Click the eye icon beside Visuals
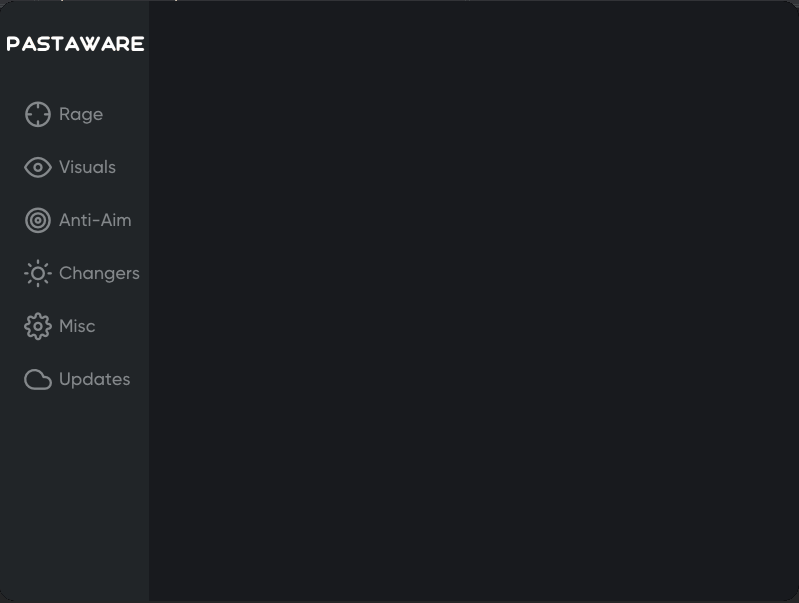This screenshot has height=603, width=799. (x=37, y=167)
